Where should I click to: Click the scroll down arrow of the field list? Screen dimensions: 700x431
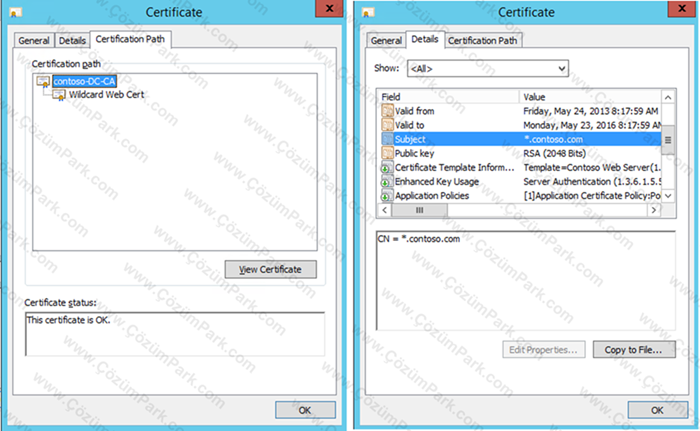(x=668, y=196)
